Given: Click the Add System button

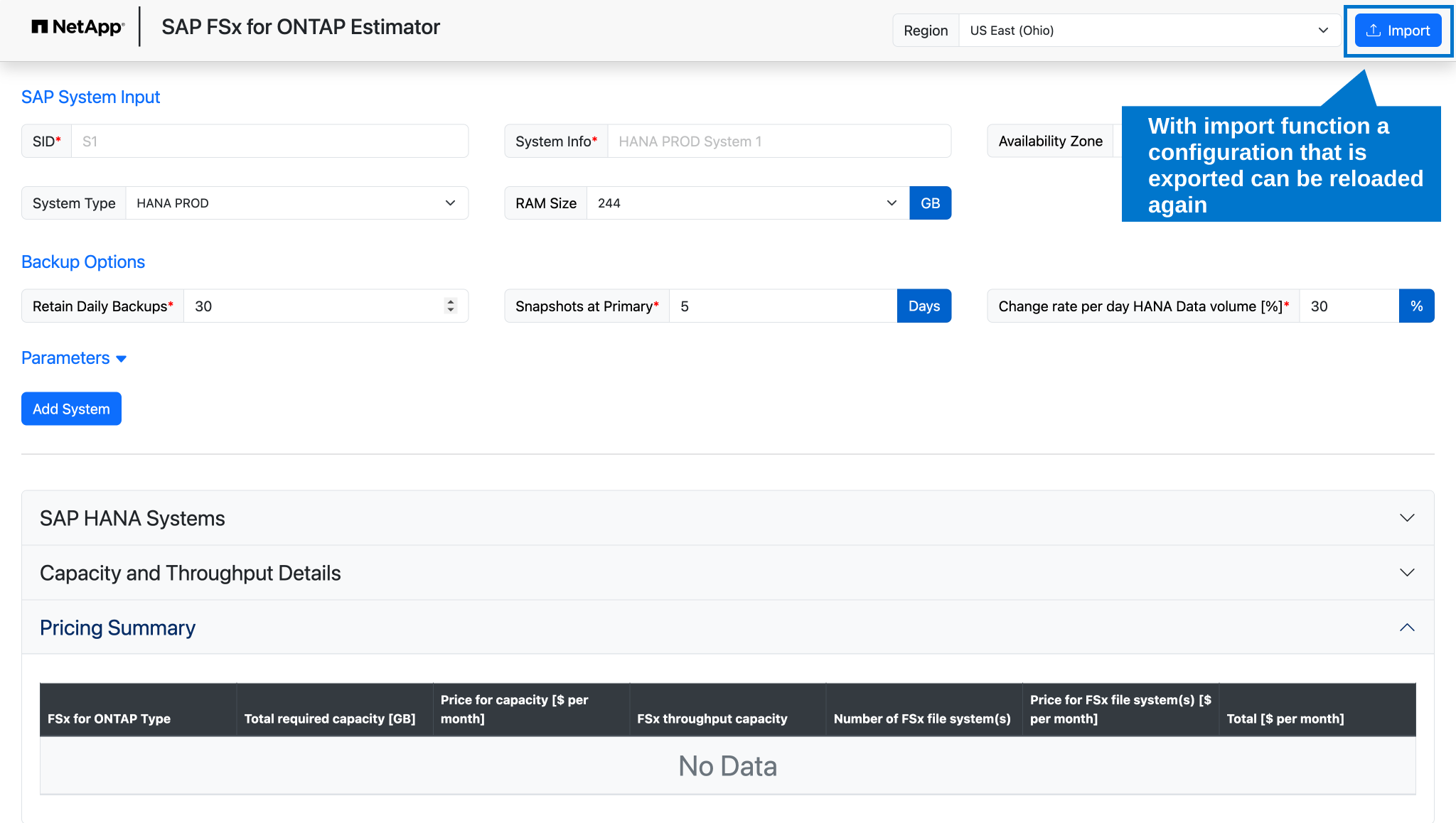Looking at the screenshot, I should point(71,409).
